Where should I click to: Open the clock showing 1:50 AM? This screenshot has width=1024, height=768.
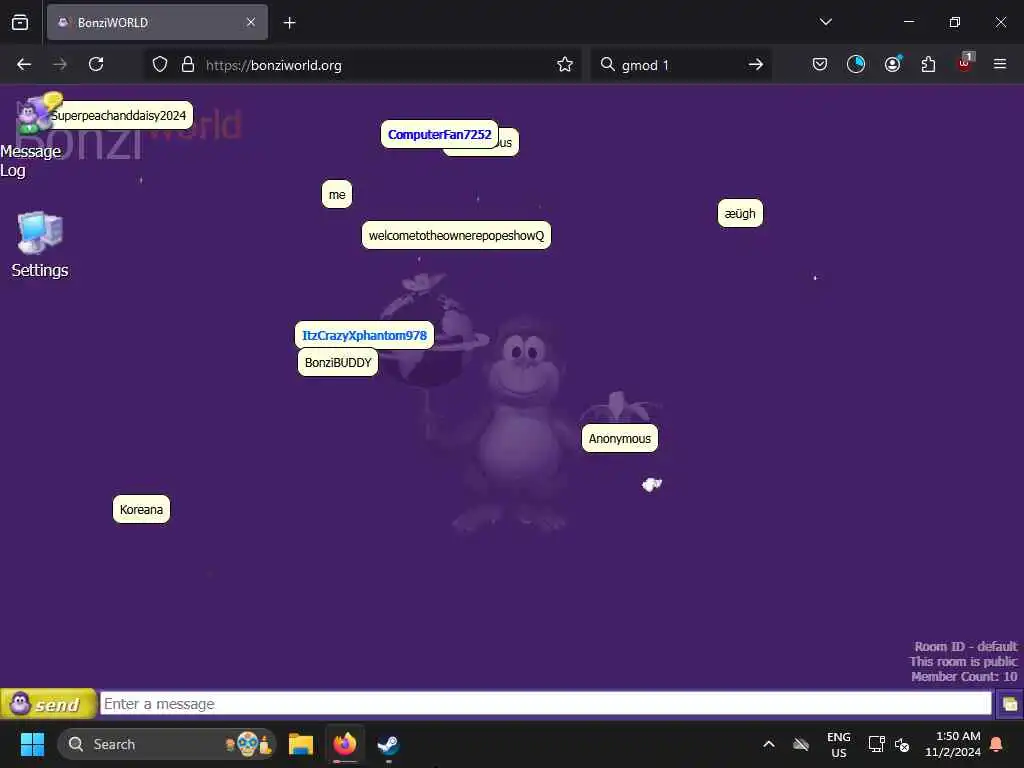coord(953,744)
